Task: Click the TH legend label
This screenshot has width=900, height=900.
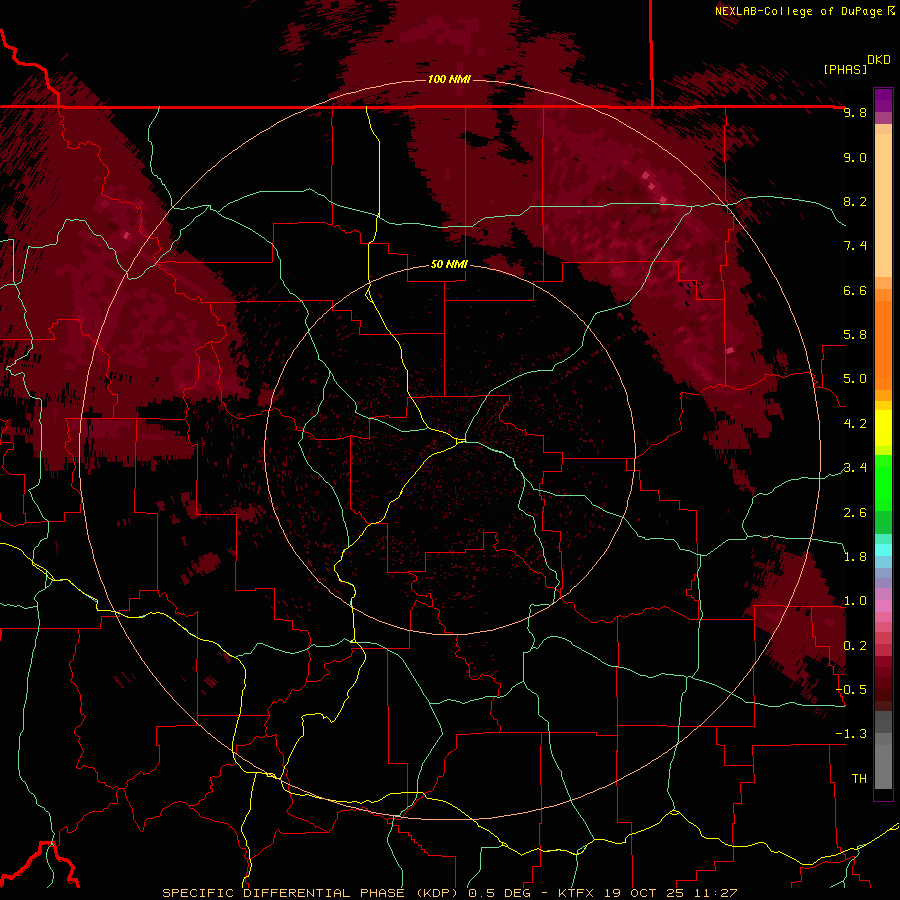Action: point(859,779)
